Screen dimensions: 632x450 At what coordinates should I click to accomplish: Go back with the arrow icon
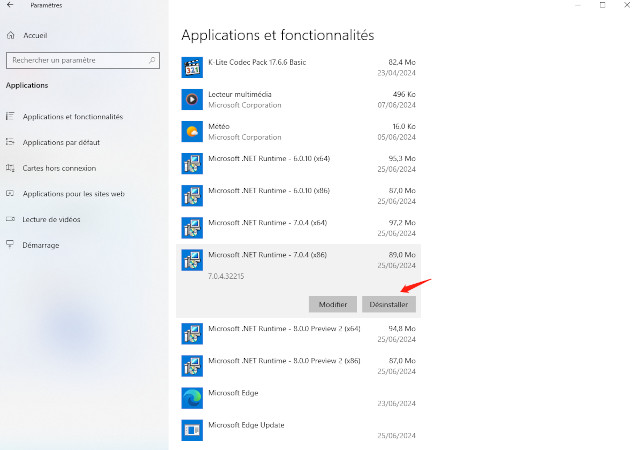pos(10,5)
